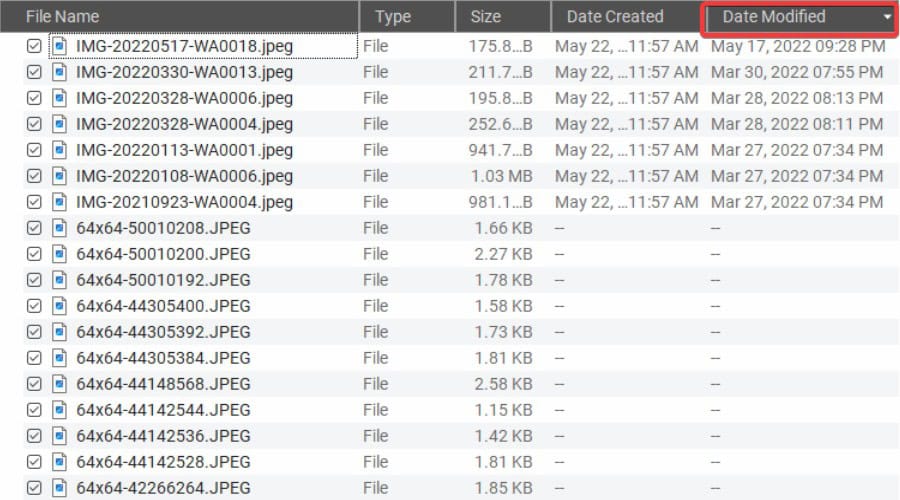The image size is (900, 500).
Task: Uncheck 64x64-50010208.JPEG checkbox
Action: [34, 228]
